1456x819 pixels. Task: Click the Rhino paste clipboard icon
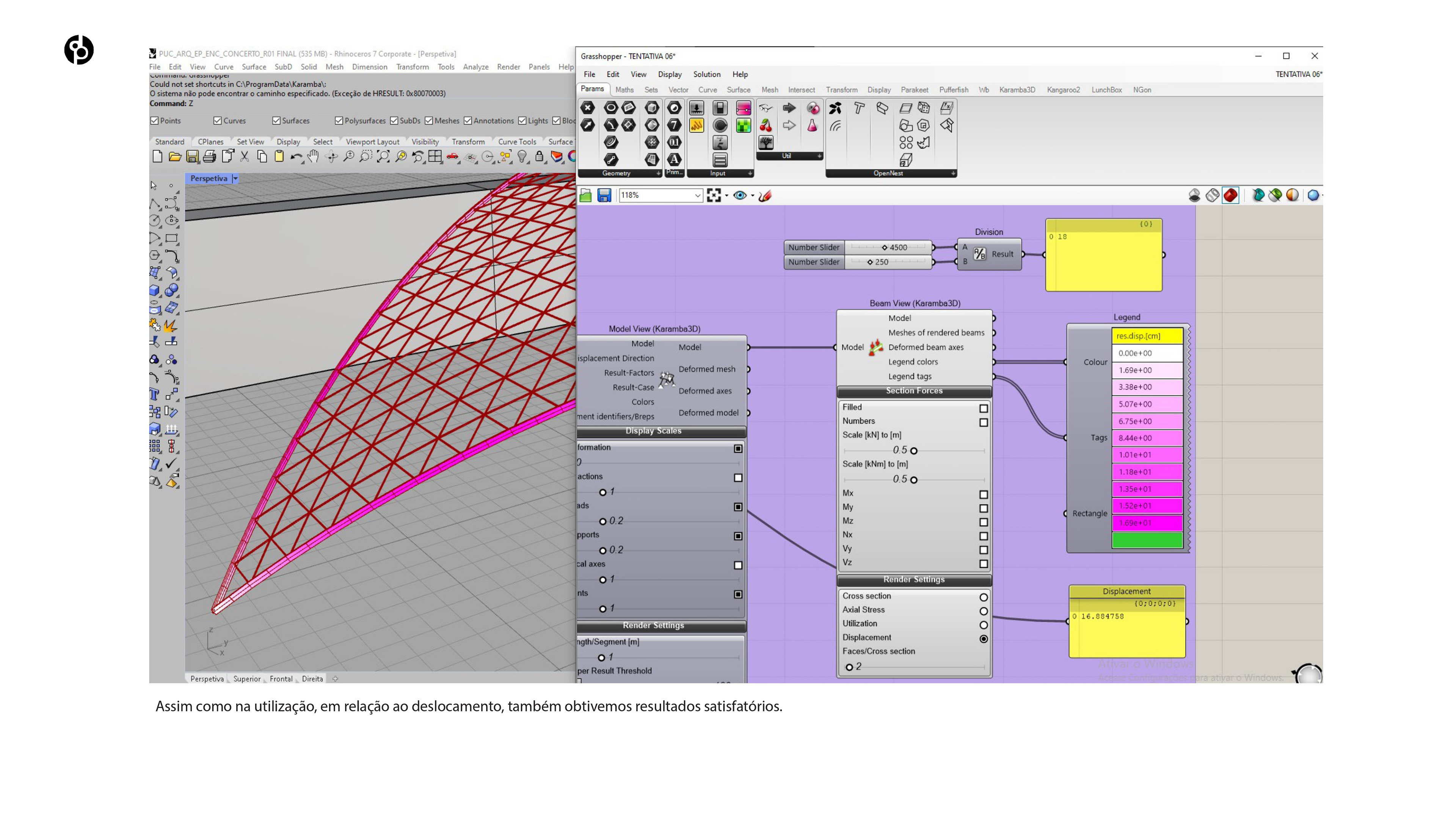click(x=279, y=157)
